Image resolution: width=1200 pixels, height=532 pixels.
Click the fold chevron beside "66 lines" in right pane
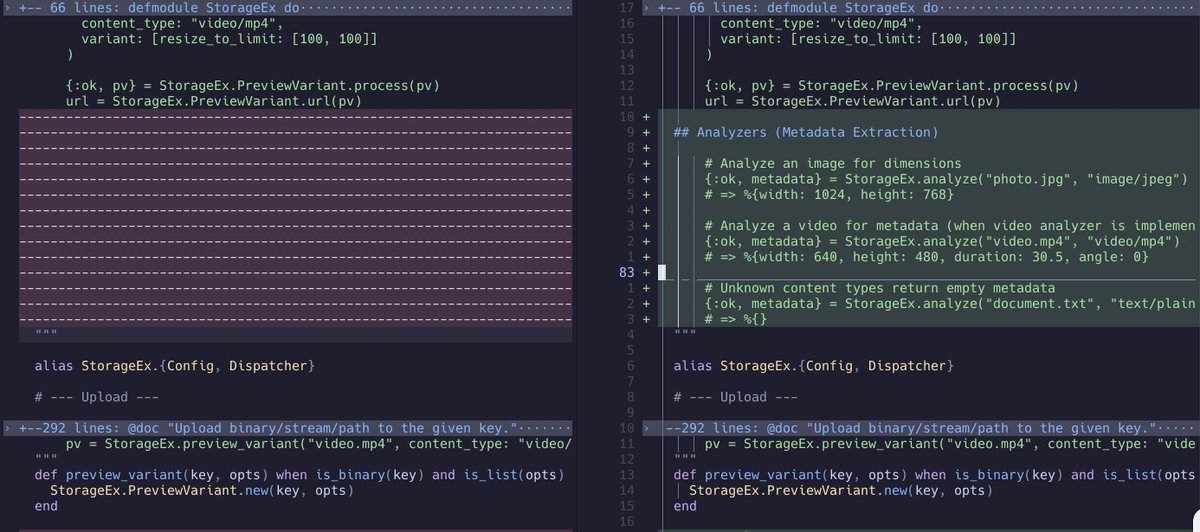click(648, 7)
